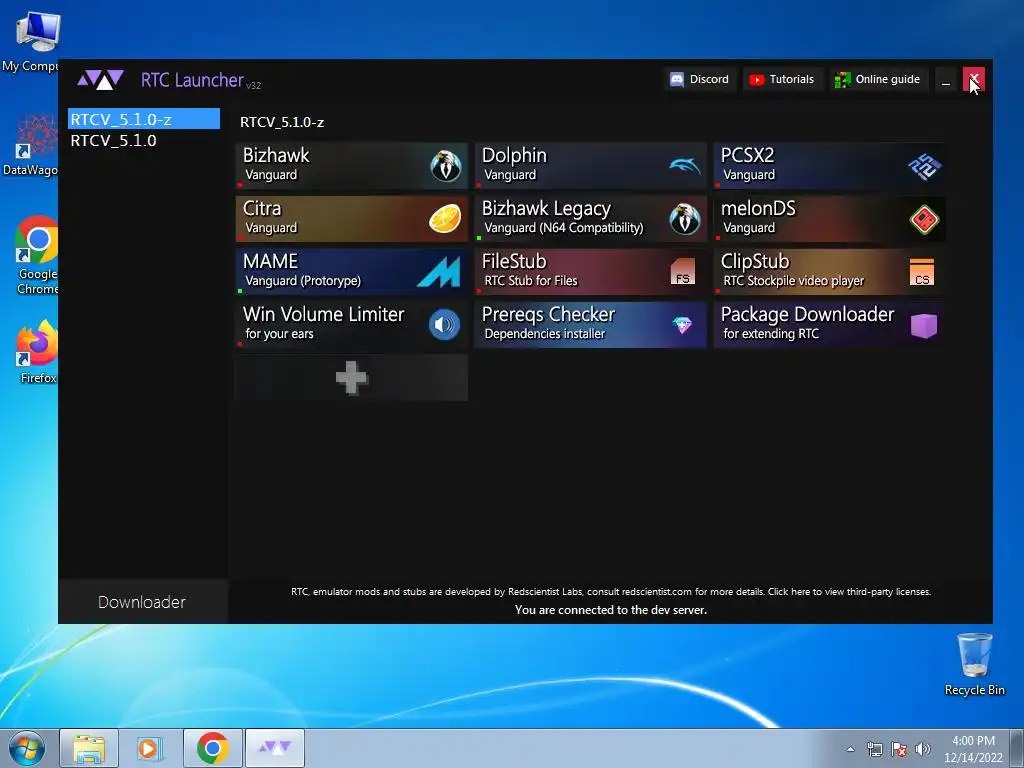The image size is (1024, 768).
Task: Click the ClipStub CS icon
Action: click(922, 272)
